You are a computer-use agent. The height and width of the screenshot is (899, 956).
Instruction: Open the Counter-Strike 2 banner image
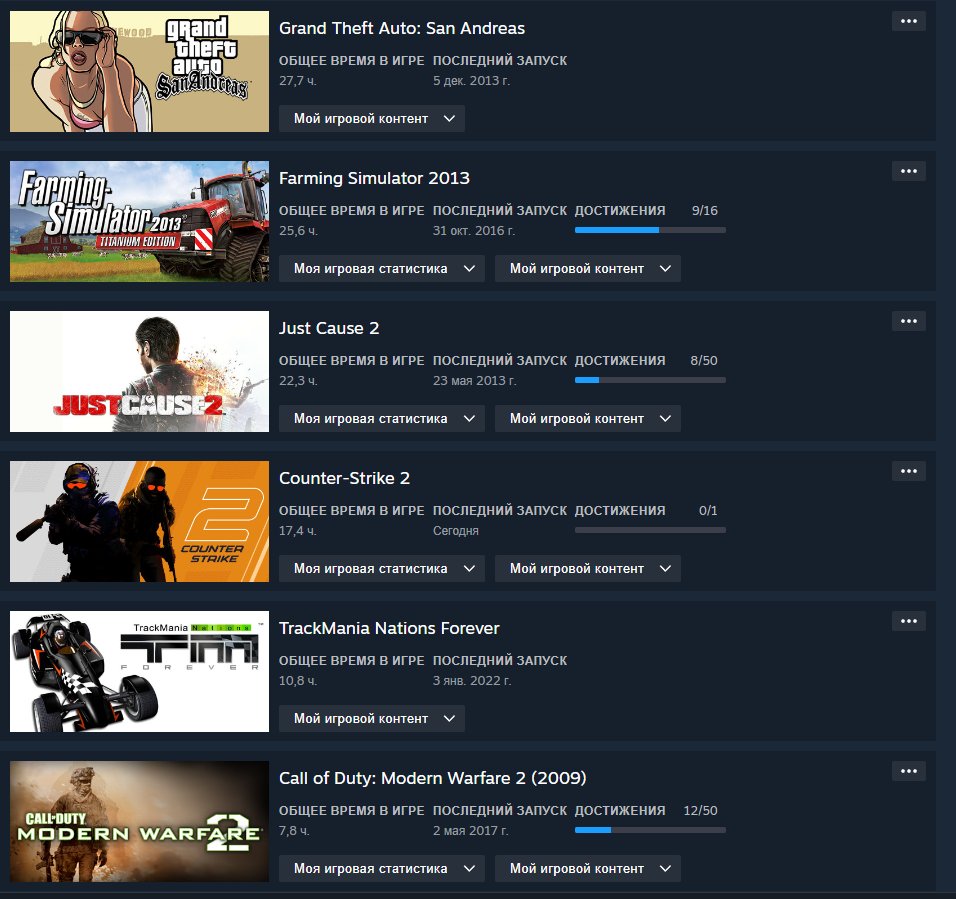(x=138, y=521)
